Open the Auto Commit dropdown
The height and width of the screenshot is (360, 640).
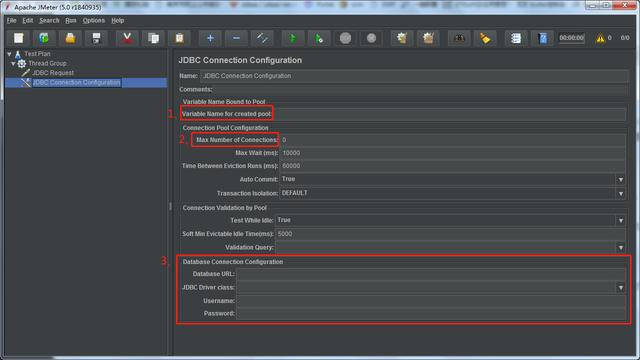[620, 180]
